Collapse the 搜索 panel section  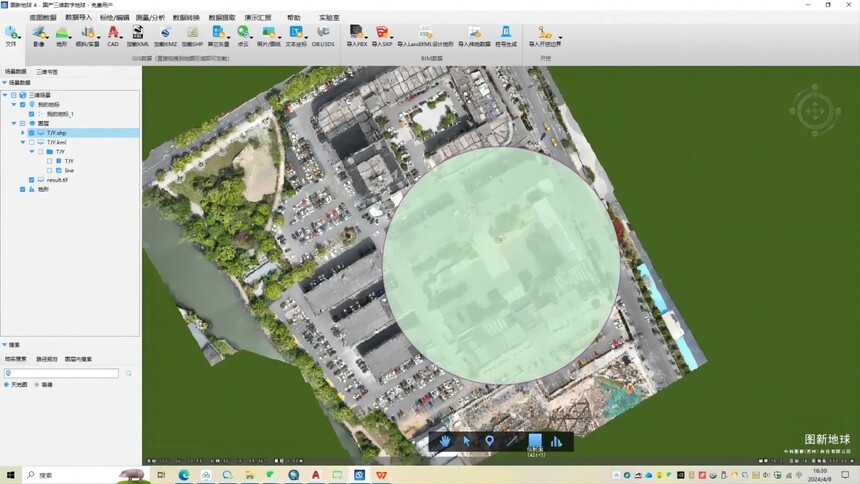pos(5,345)
